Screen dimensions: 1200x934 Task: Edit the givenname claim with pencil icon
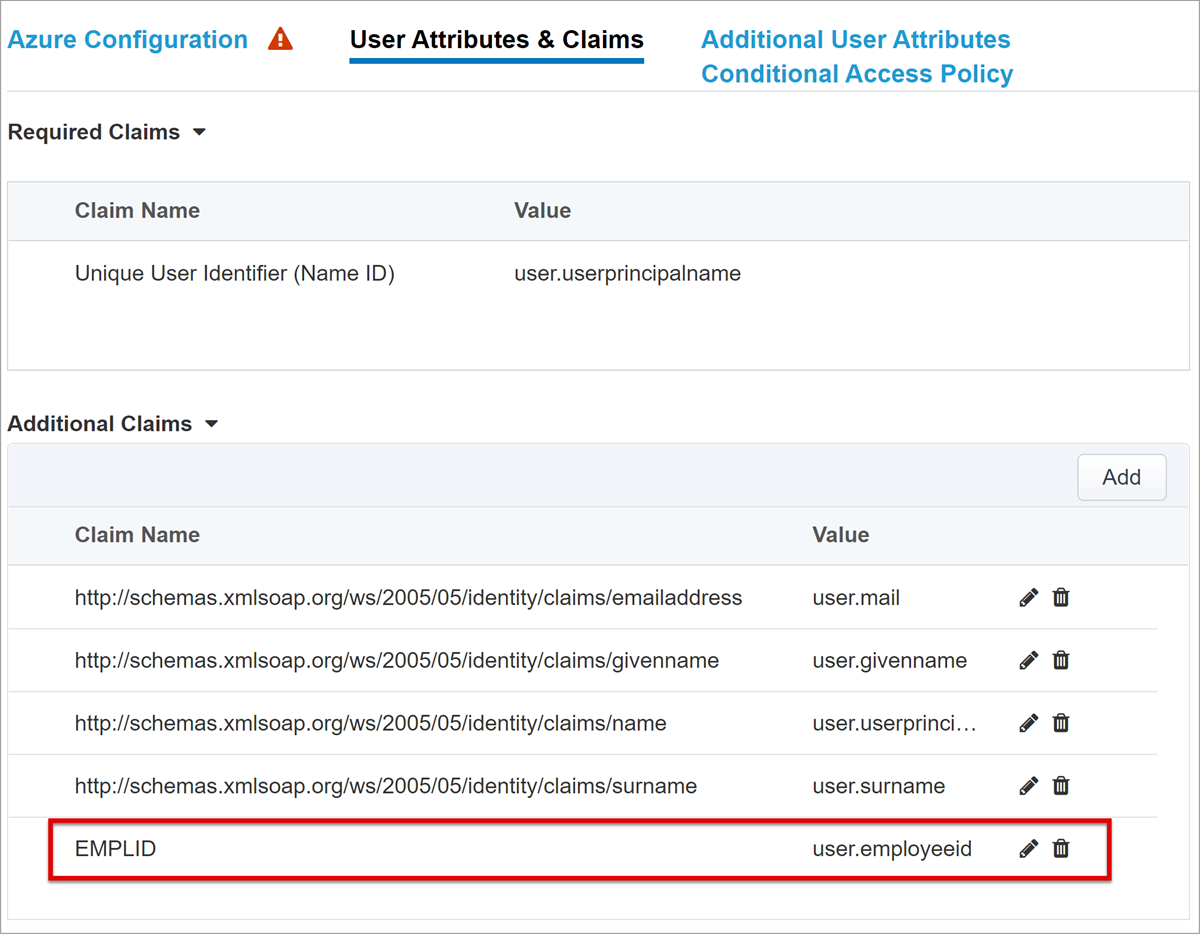pyautogui.click(x=1028, y=660)
